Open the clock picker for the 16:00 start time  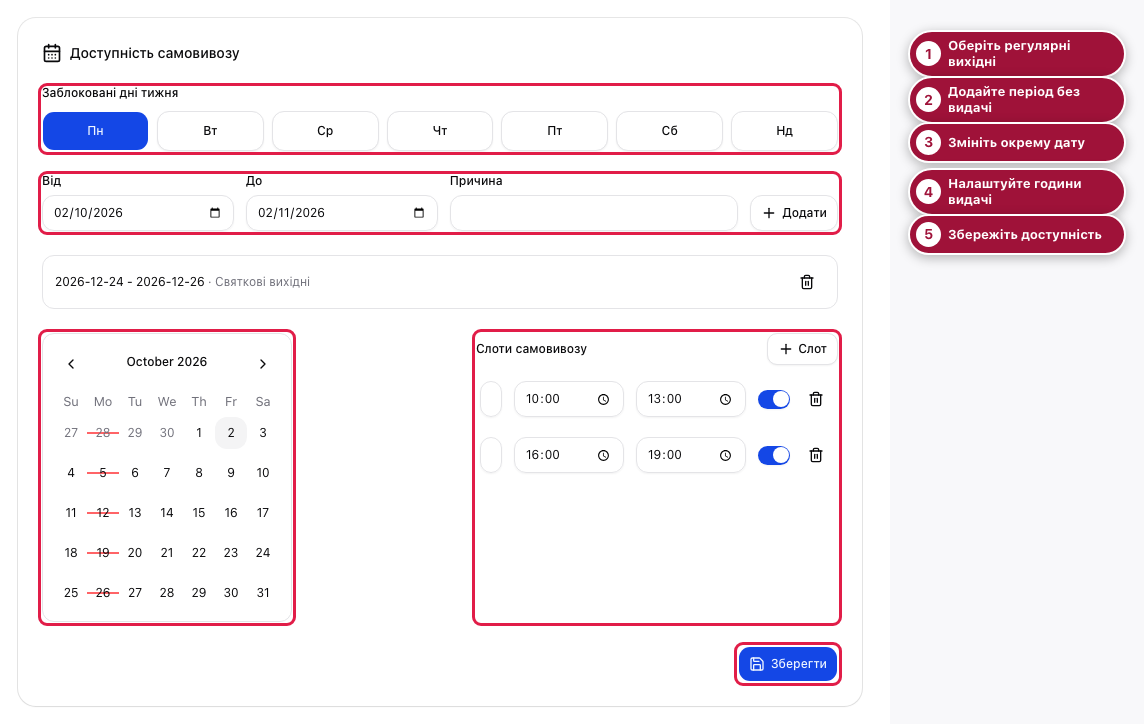tap(603, 455)
